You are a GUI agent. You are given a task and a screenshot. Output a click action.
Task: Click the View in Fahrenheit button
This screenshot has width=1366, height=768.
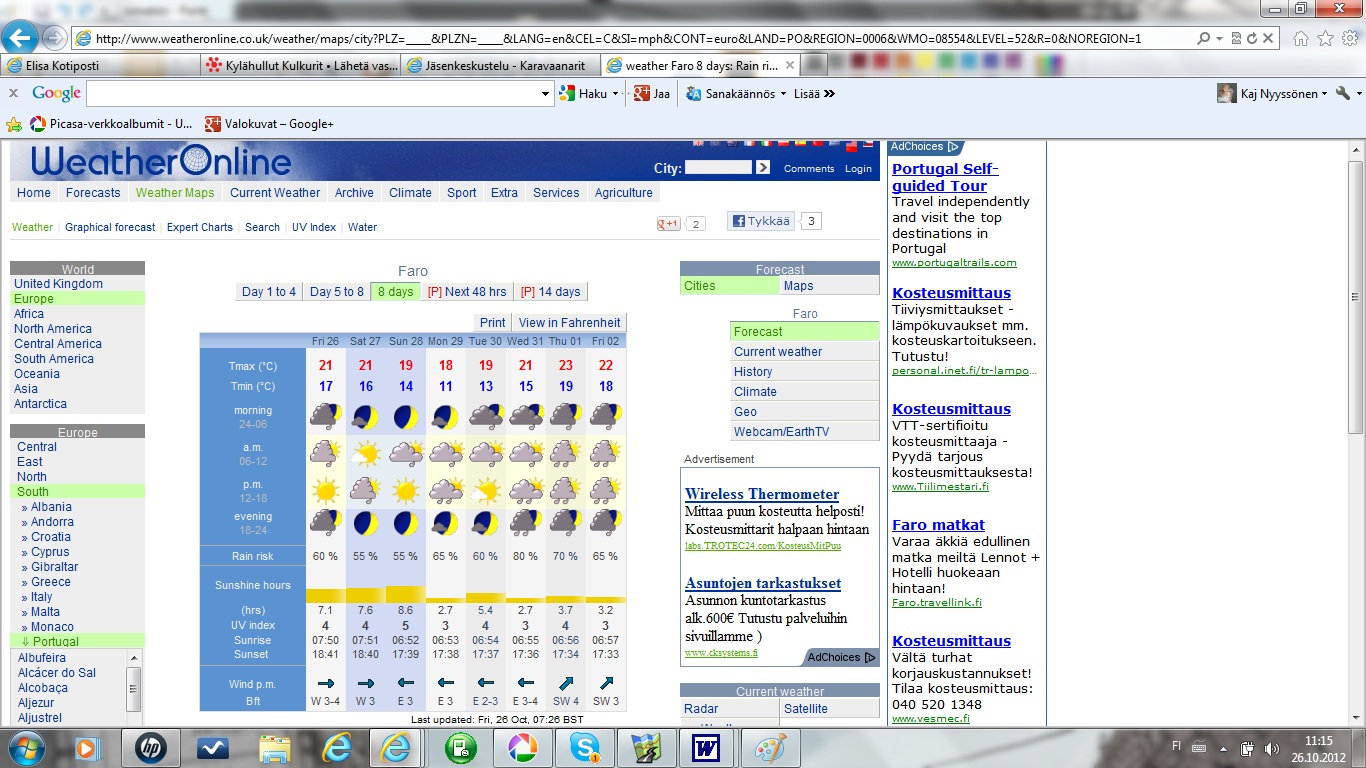[569, 322]
